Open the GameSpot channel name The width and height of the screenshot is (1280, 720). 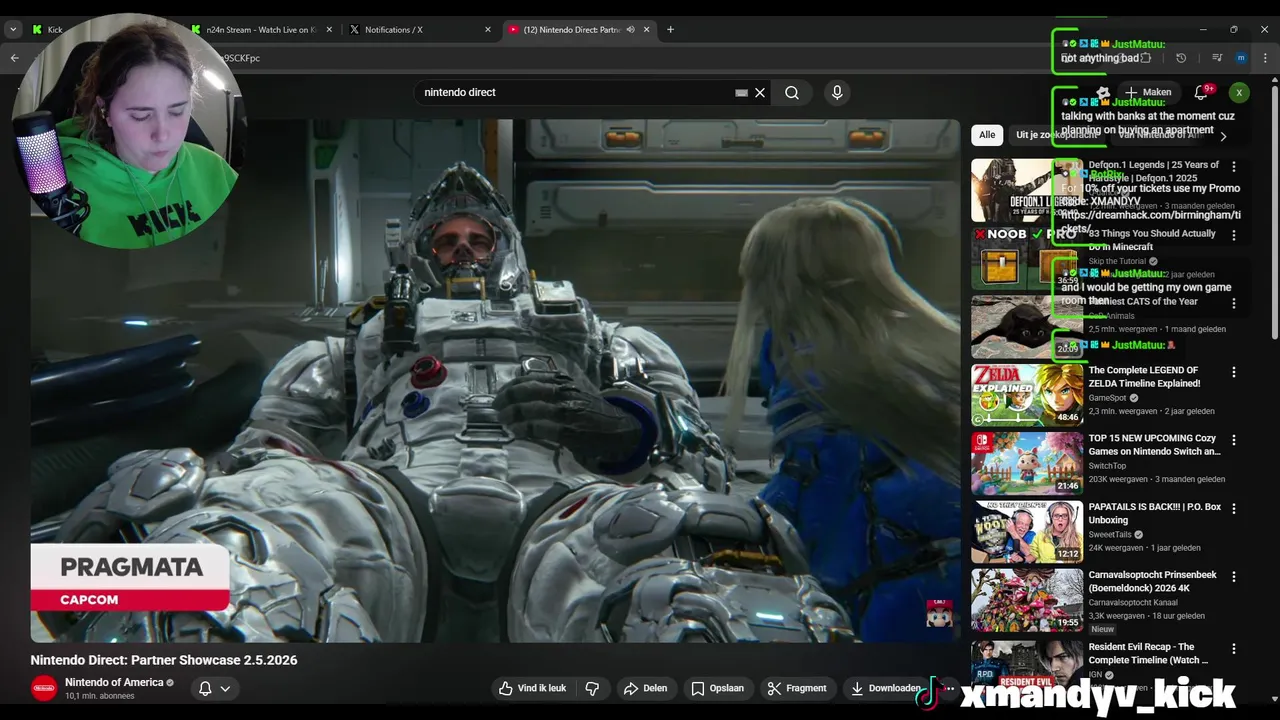tap(1107, 398)
